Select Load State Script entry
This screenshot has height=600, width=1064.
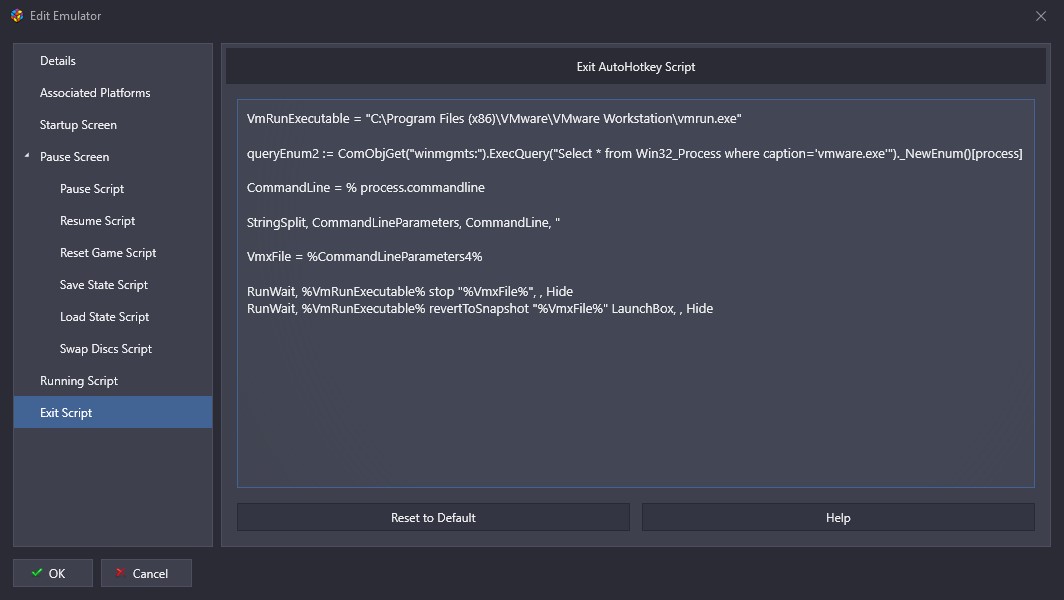pyautogui.click(x=104, y=317)
